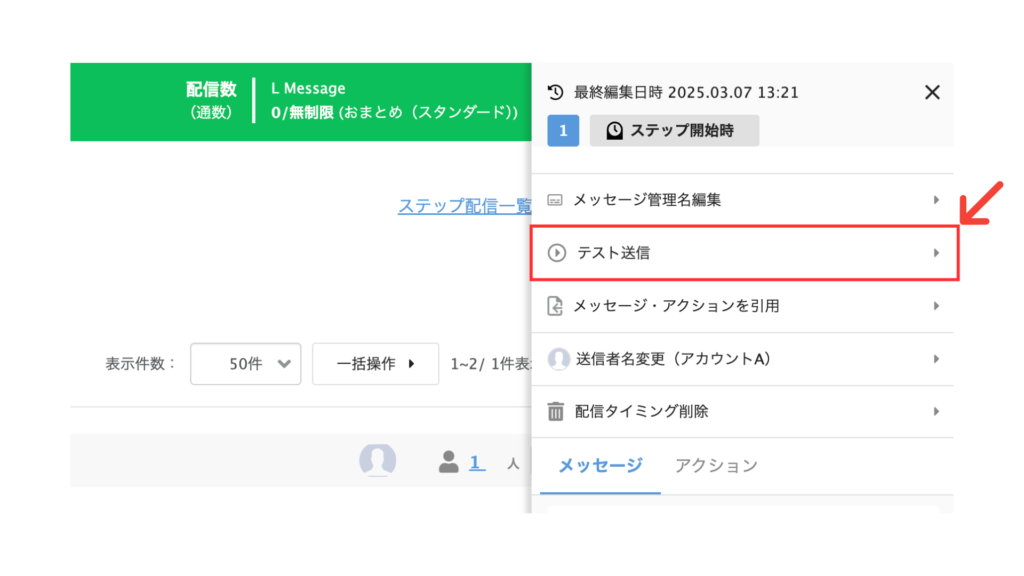1024x576 pixels.
Task: Expand arrow on メッセージ管理名編集 row
Action: click(936, 200)
